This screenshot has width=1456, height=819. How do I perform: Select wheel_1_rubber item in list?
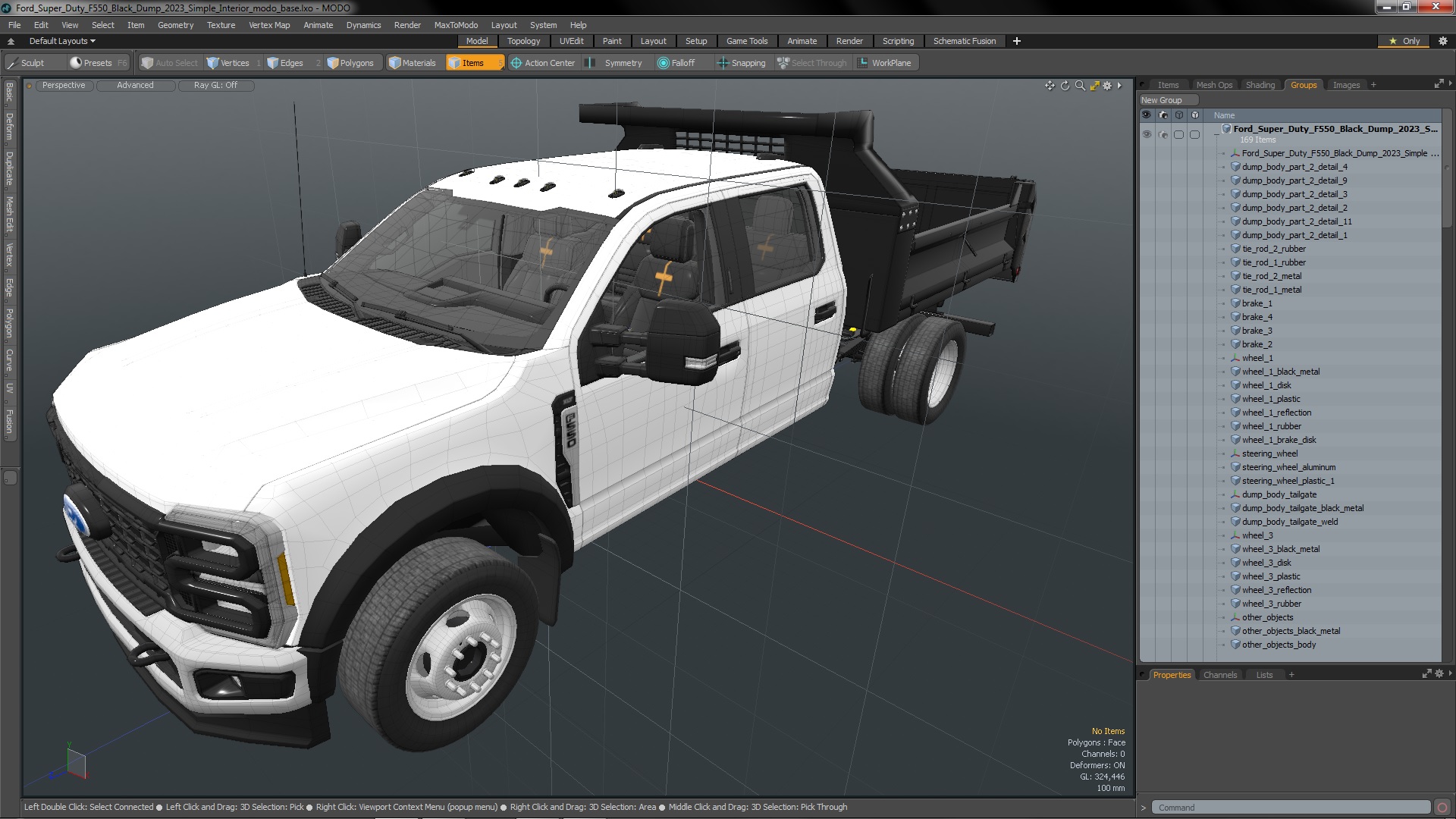(1271, 426)
